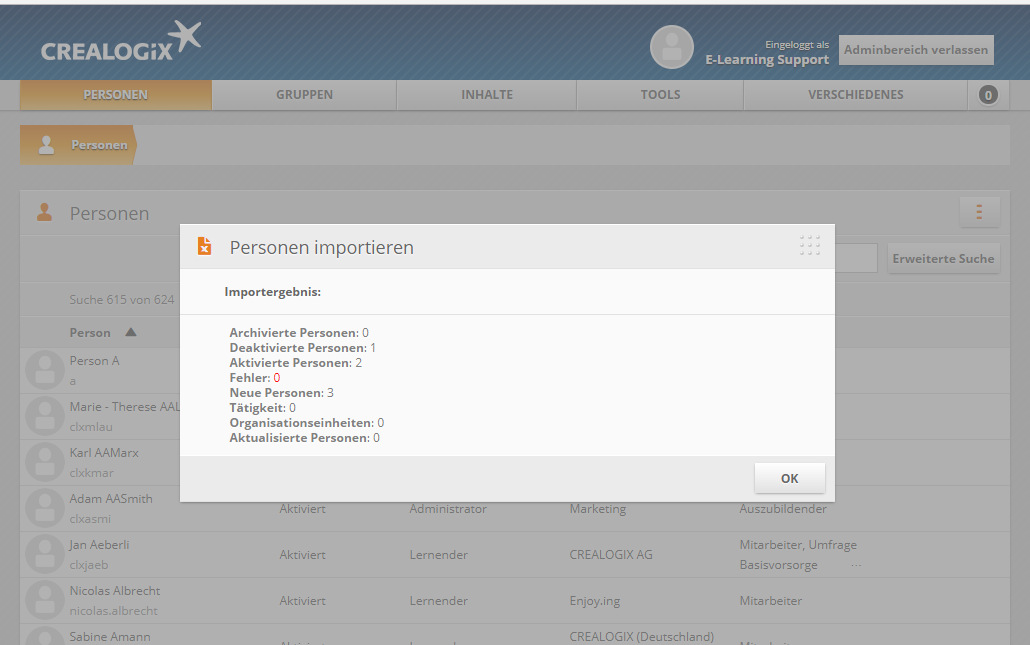The height and width of the screenshot is (645, 1030).
Task: Open the GRUPPEN tab
Action: [304, 95]
